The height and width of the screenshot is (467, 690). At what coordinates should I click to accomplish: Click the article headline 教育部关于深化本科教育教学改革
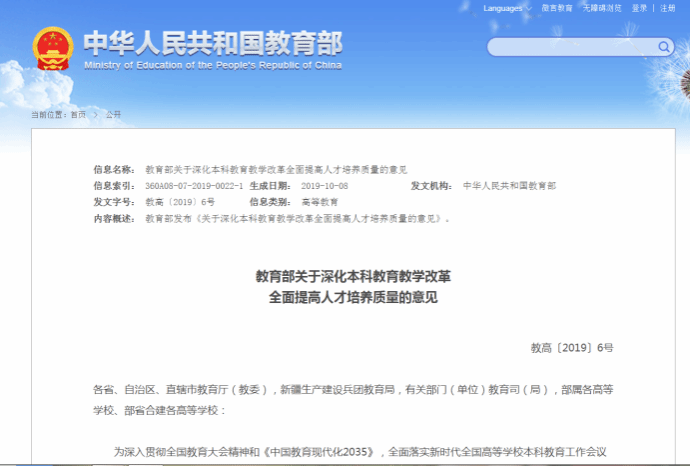[x=353, y=276]
